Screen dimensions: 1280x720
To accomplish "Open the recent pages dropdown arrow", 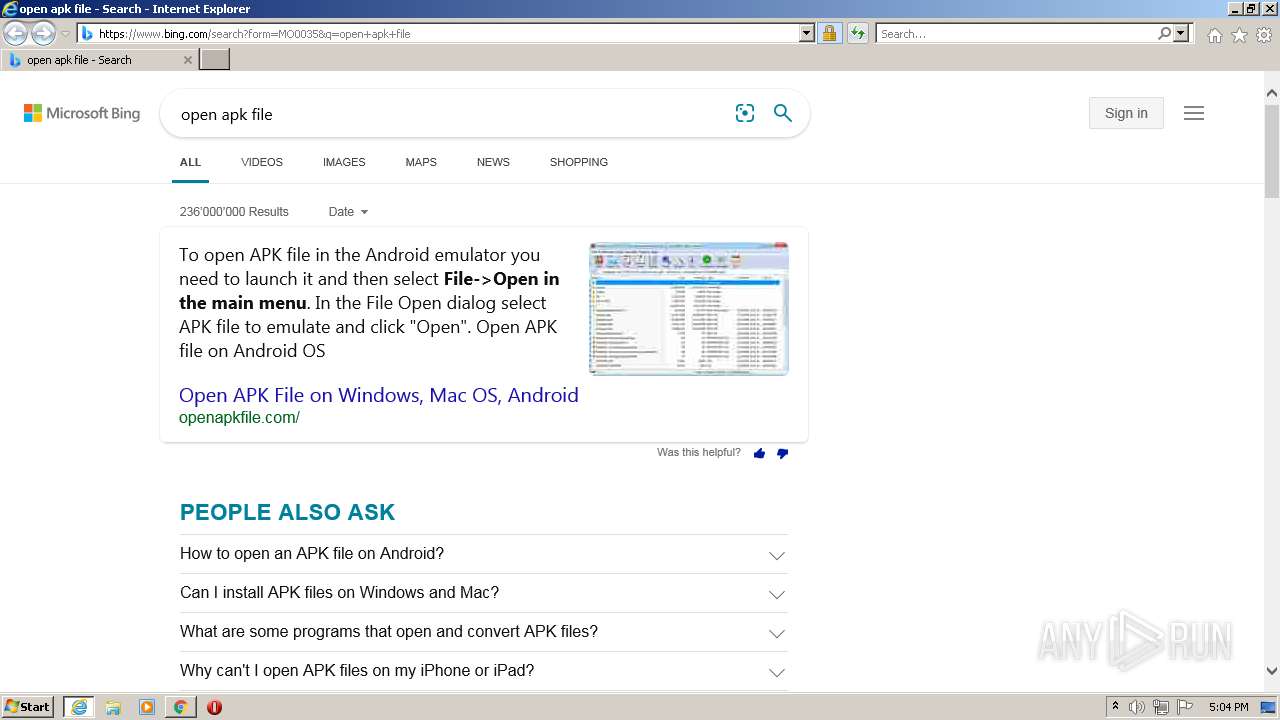I will point(65,34).
